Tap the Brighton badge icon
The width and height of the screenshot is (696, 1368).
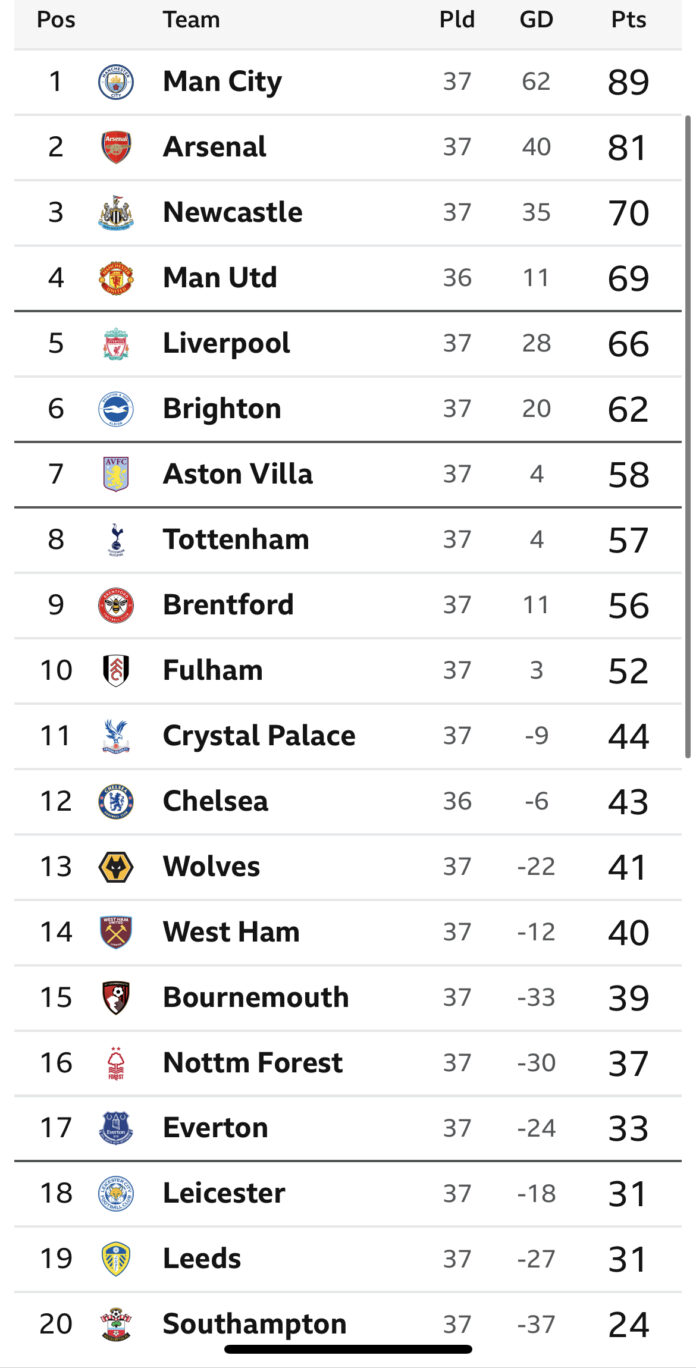(x=116, y=409)
